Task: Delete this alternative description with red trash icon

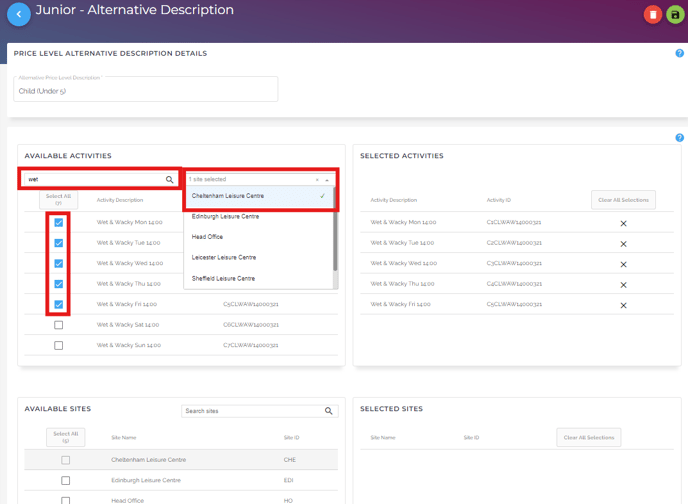Action: tap(652, 15)
